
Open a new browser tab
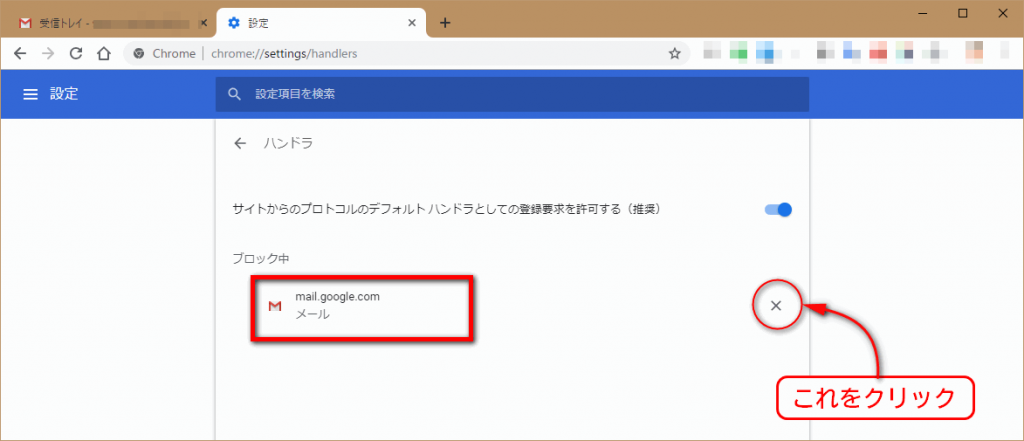[445, 22]
